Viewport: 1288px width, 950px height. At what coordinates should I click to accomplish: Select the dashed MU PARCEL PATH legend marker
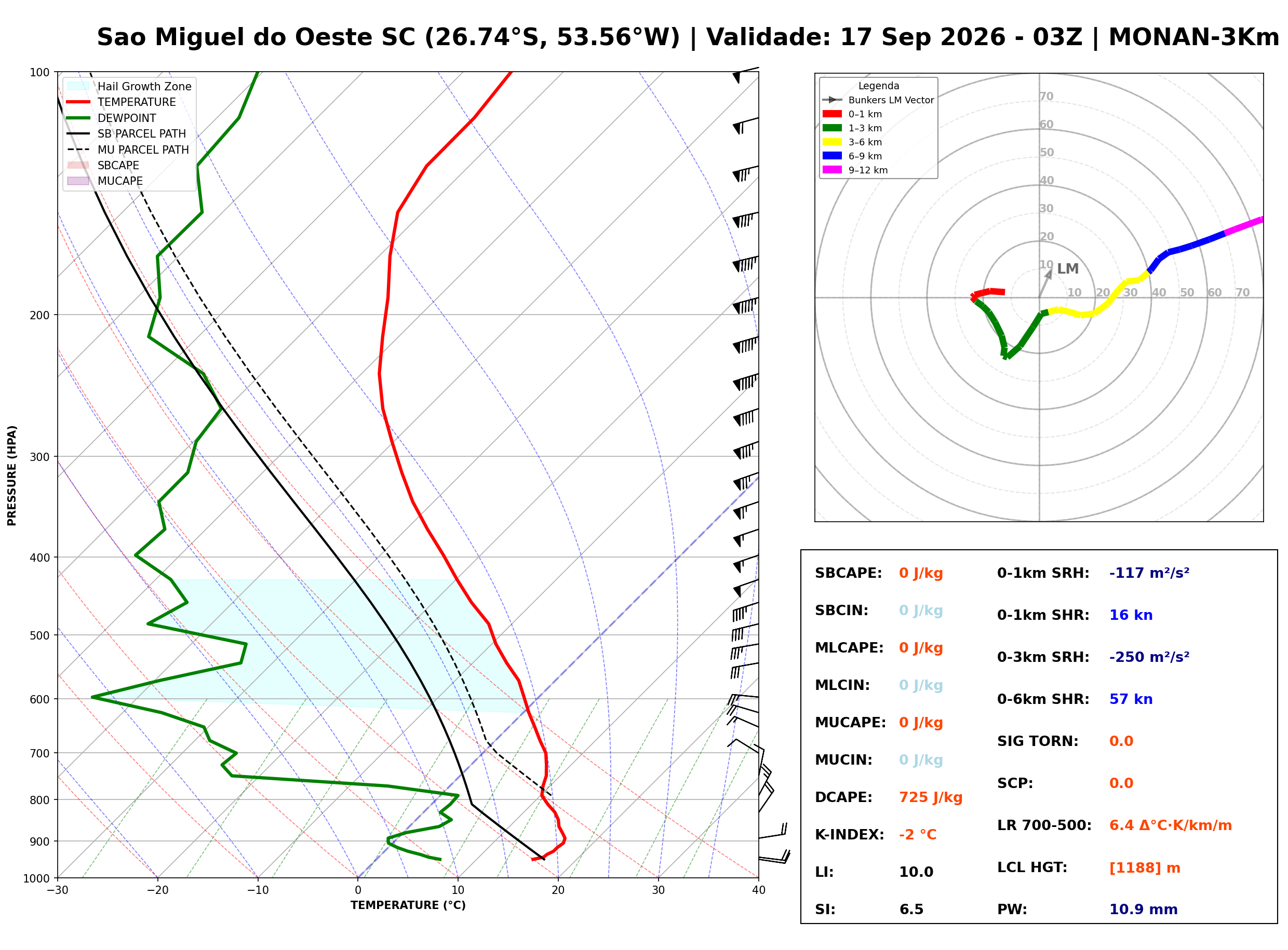coord(78,150)
